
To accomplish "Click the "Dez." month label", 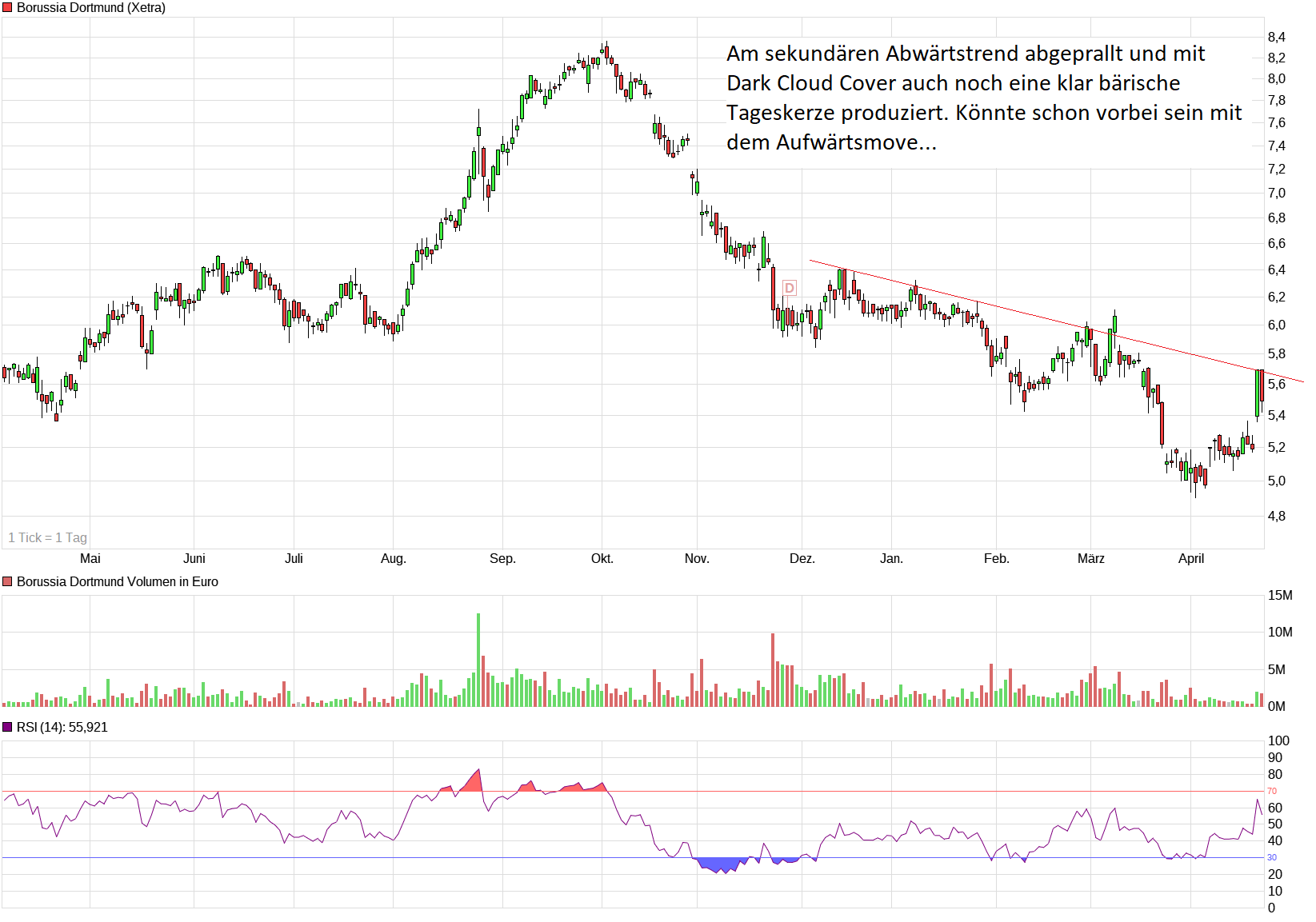I will 802,559.
